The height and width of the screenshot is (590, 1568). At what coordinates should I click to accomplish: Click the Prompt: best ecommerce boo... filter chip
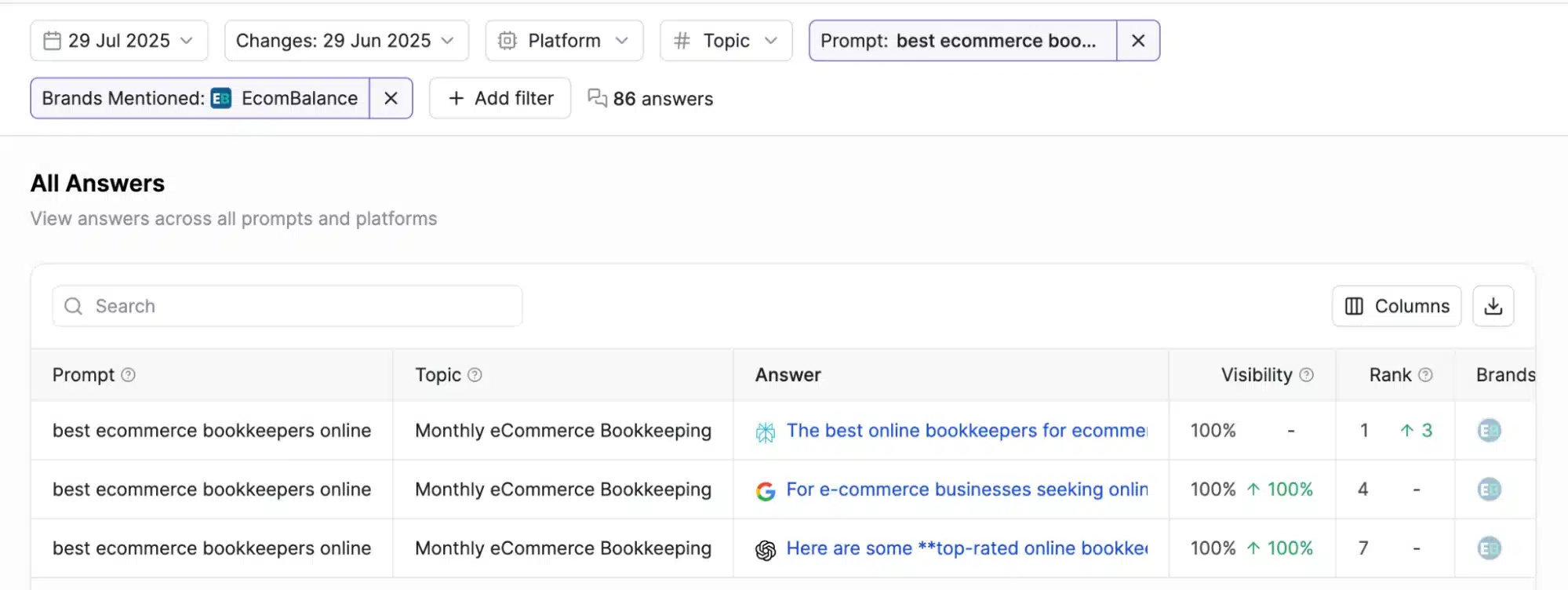tap(962, 41)
